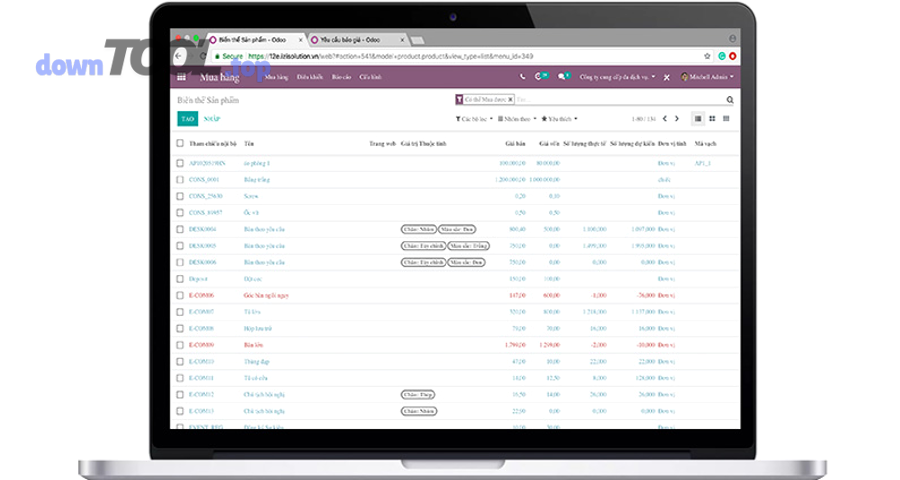Viewport: 900px width, 480px height.
Task: Go to previous page arrow
Action: (664, 119)
